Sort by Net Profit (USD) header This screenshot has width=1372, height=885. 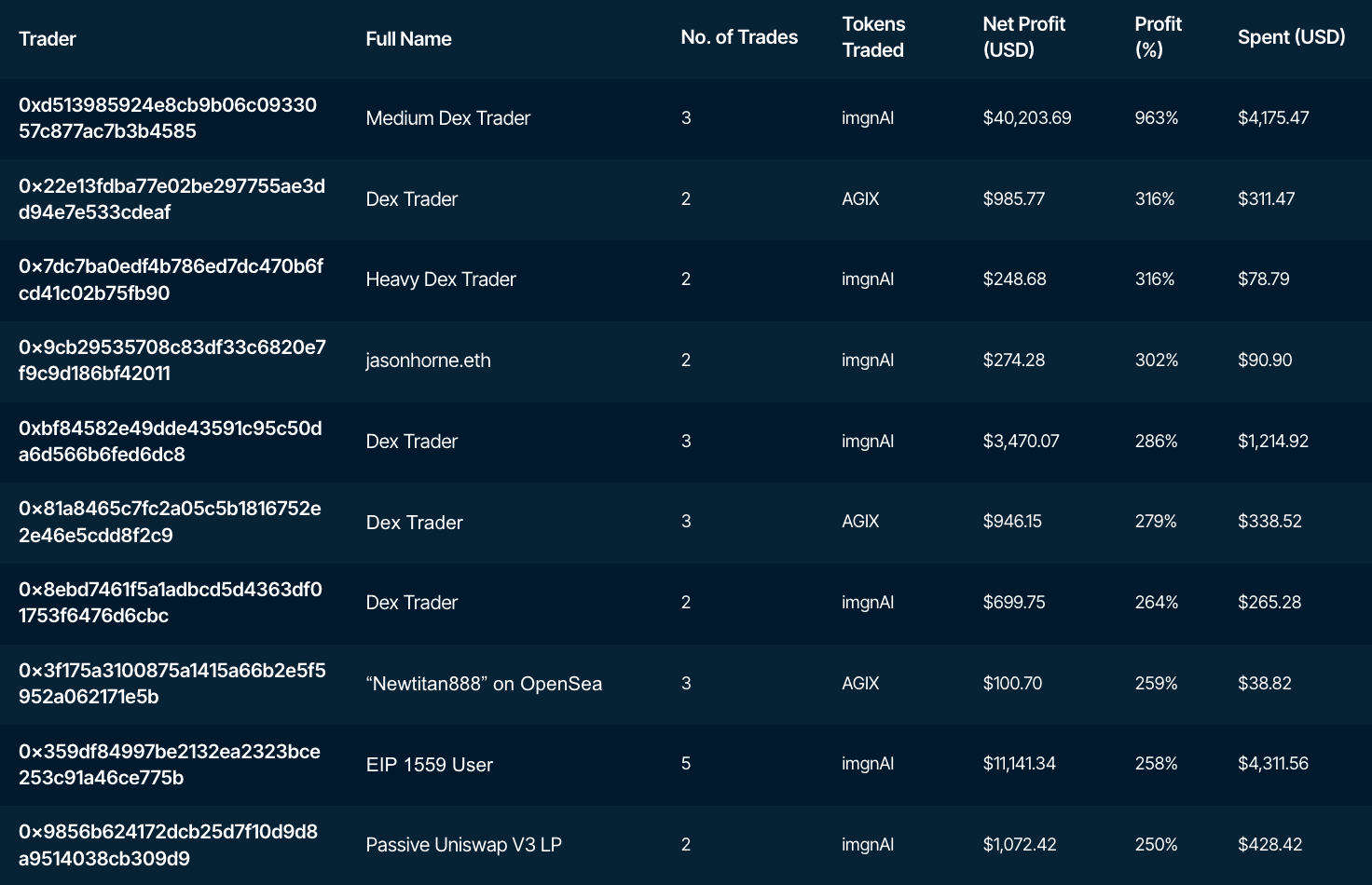(x=1023, y=37)
